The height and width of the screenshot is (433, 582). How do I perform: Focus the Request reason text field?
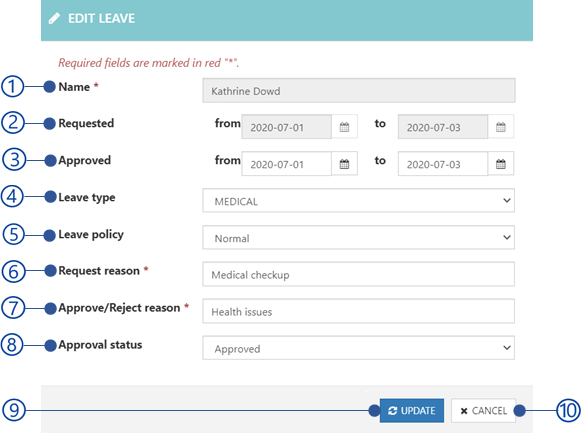359,274
